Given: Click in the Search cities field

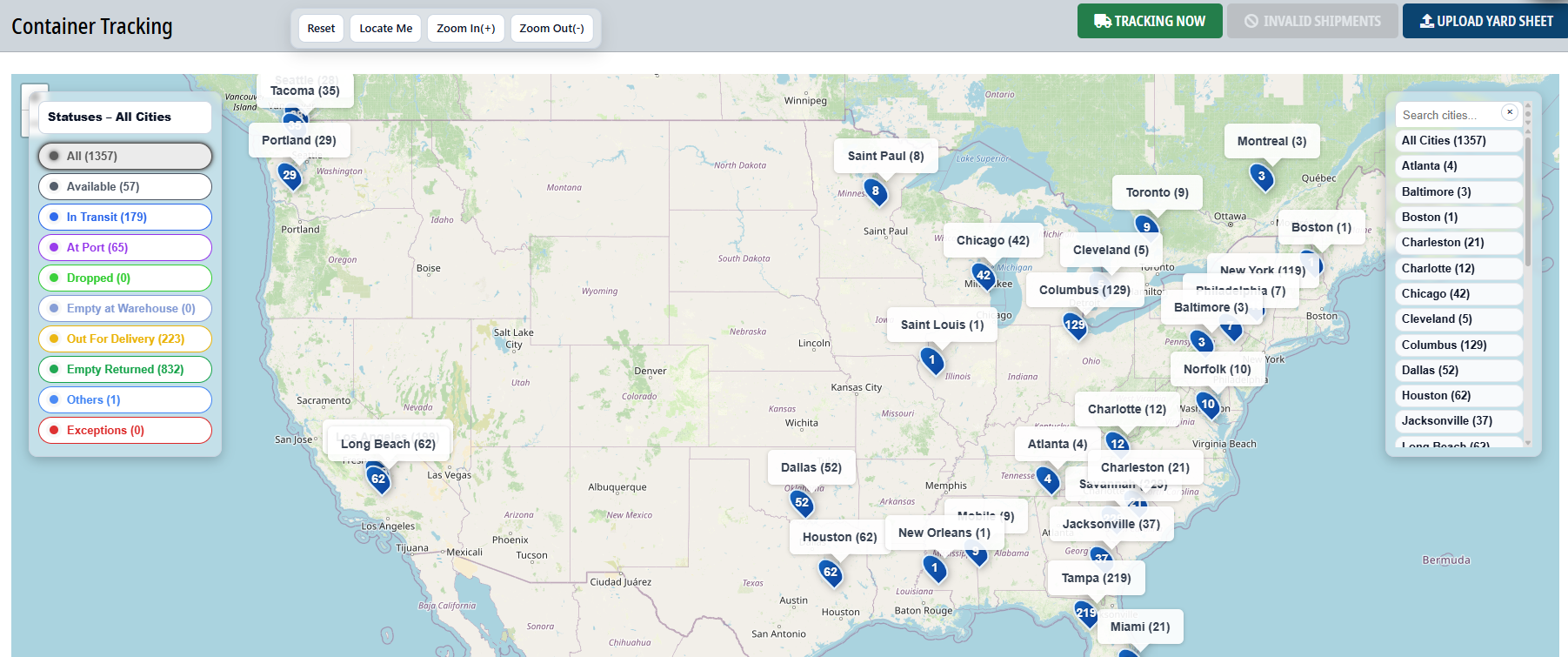Looking at the screenshot, I should 1448,115.
